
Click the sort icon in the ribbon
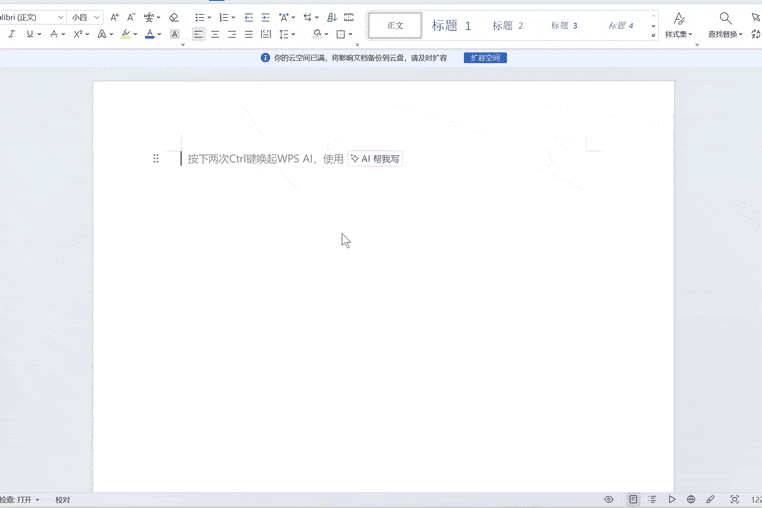coord(332,18)
